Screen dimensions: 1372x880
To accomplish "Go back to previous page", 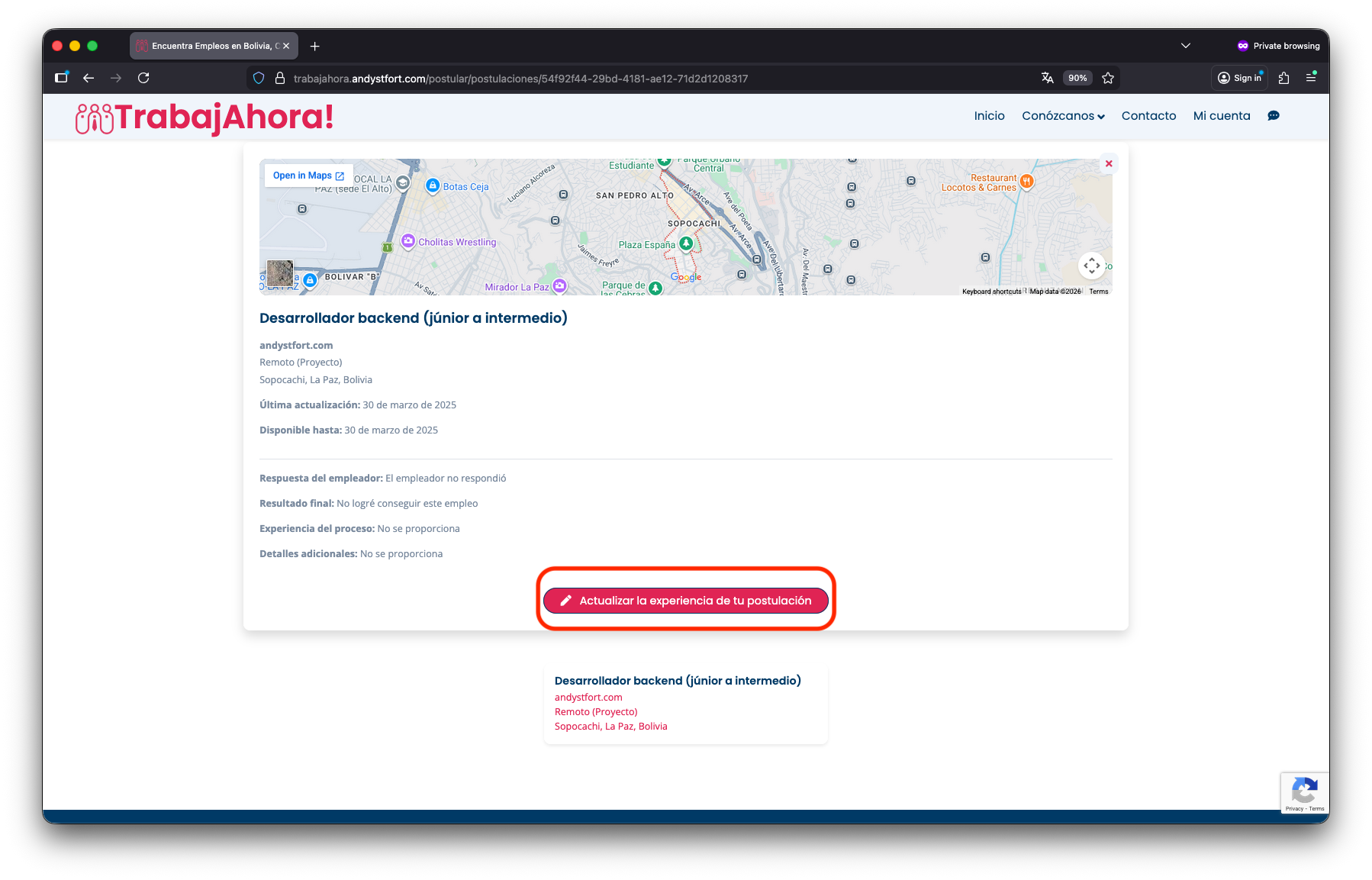I will (89, 78).
